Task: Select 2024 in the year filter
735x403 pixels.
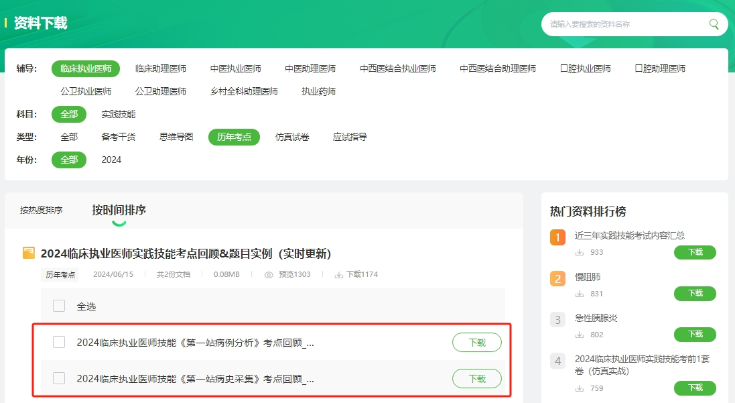Action: (111, 160)
